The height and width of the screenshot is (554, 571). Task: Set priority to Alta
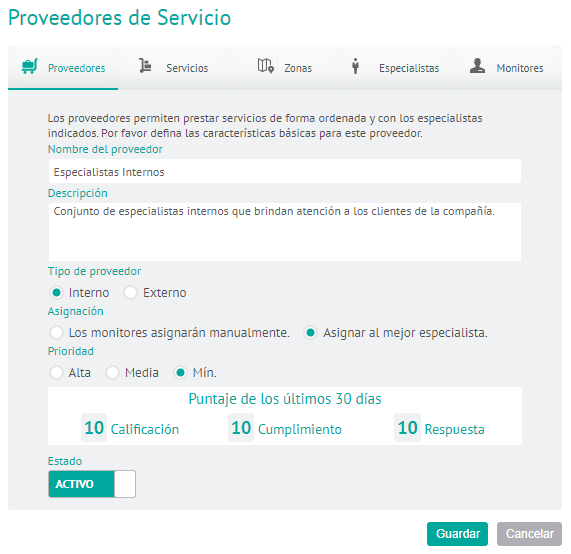[x=56, y=373]
